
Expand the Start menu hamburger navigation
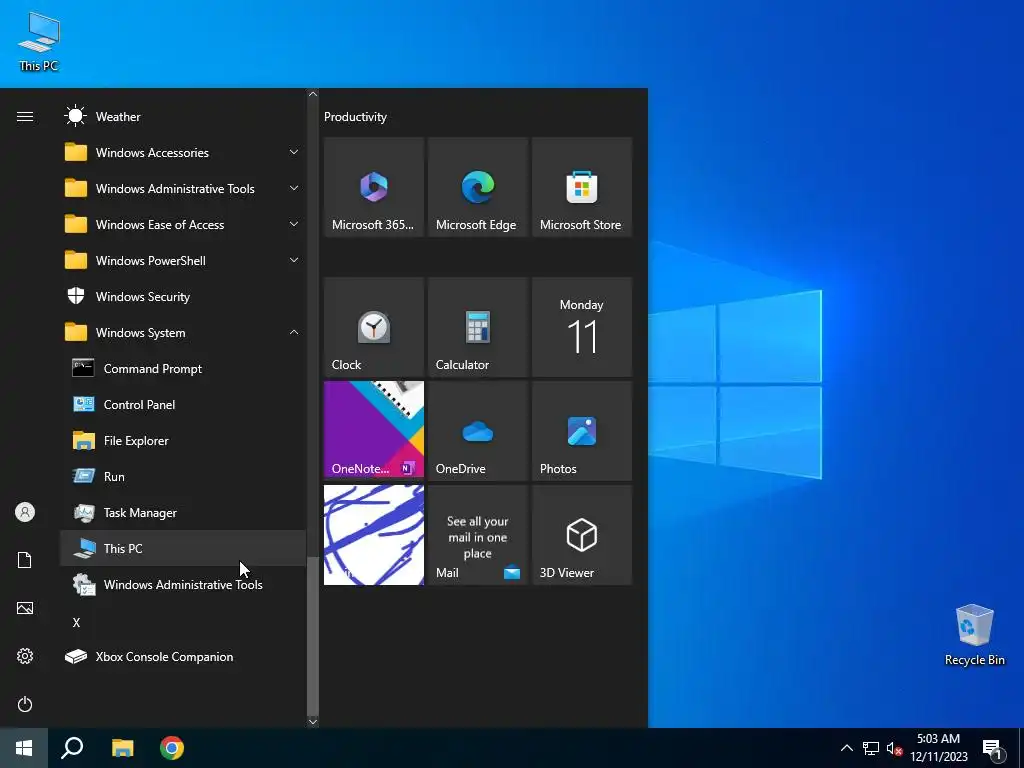(x=25, y=116)
